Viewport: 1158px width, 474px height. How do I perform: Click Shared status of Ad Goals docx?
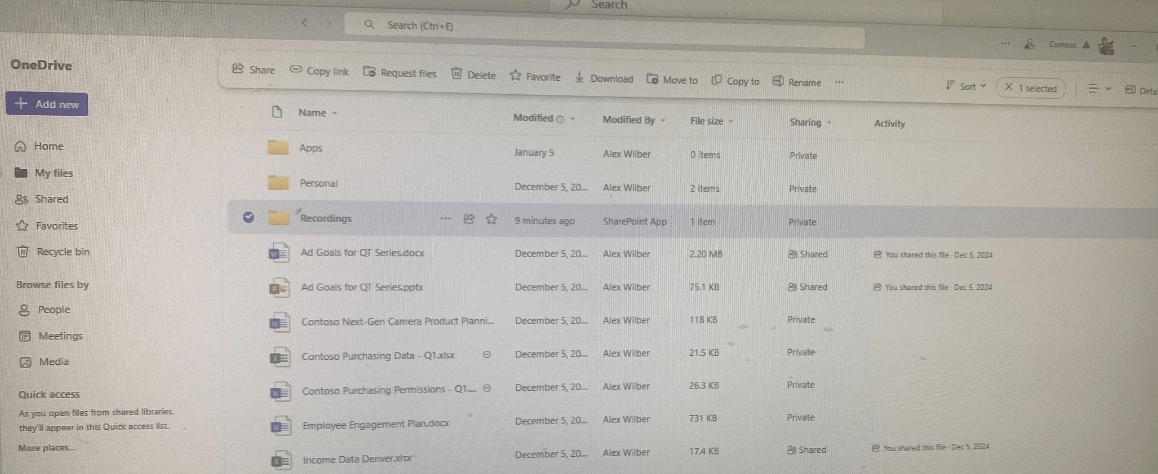(x=808, y=254)
